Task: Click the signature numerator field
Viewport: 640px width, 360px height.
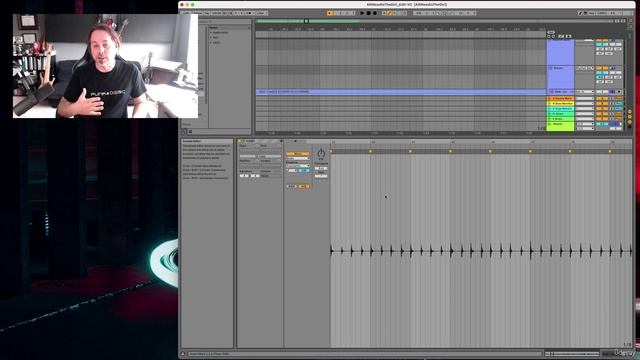Action: point(244,176)
